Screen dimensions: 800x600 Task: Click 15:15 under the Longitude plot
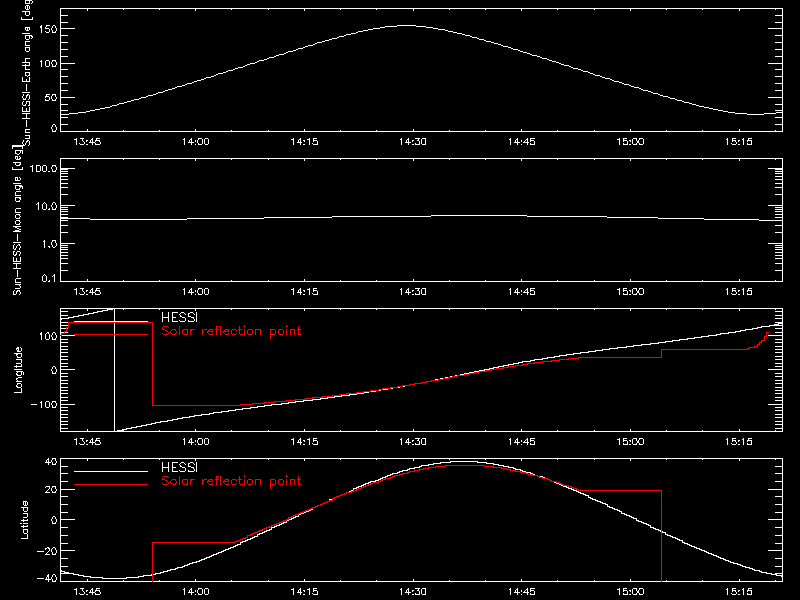pos(738,442)
